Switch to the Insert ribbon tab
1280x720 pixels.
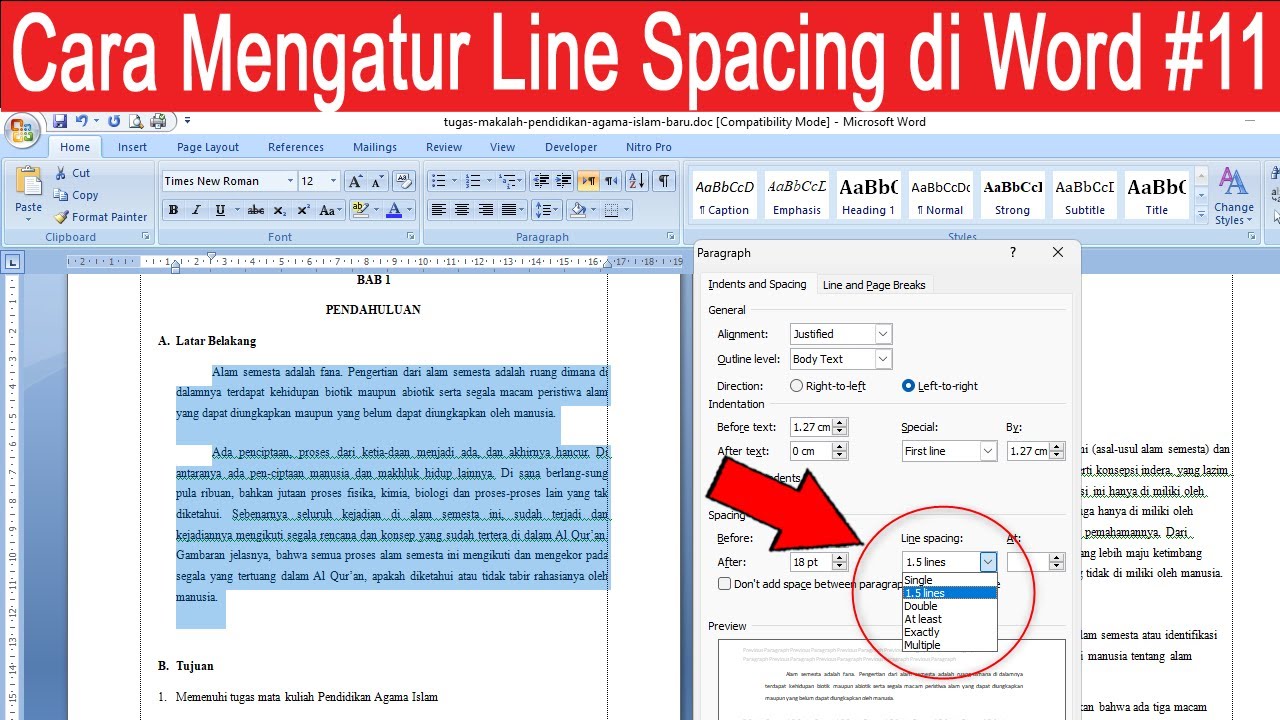(132, 147)
